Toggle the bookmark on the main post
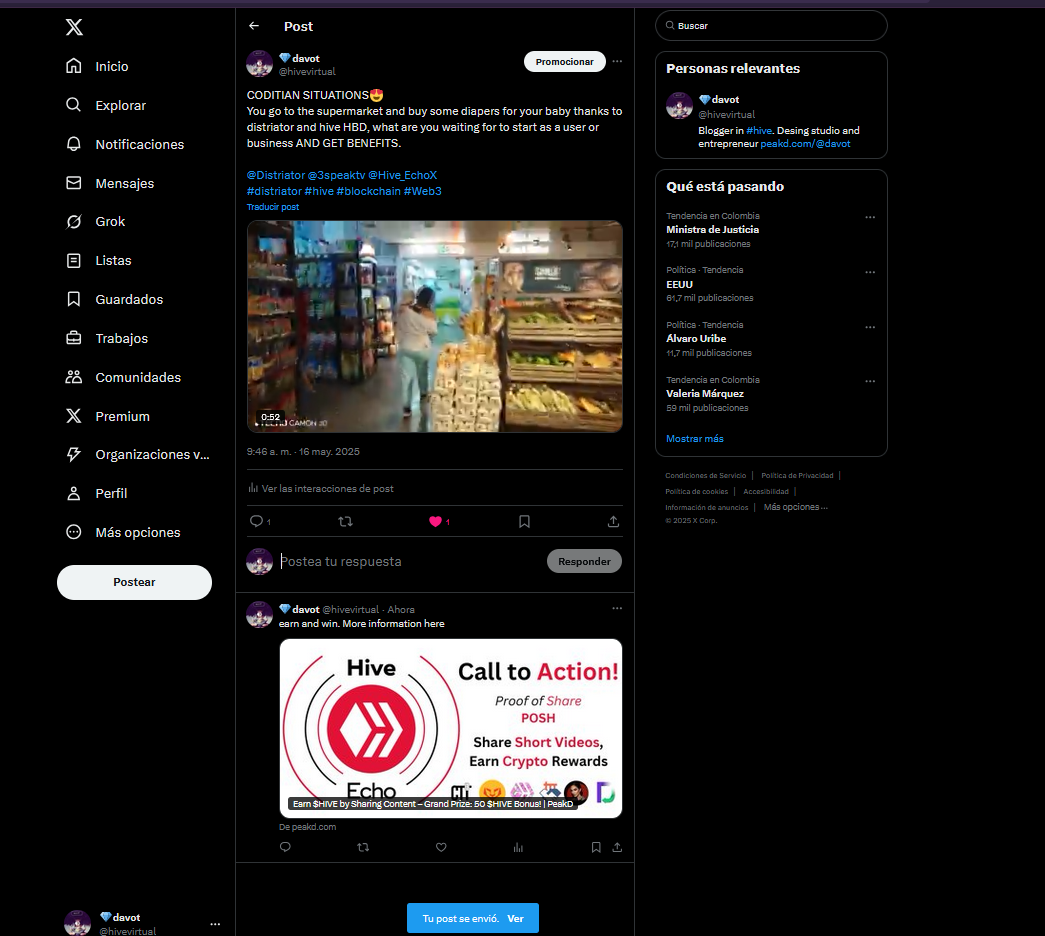Image resolution: width=1045 pixels, height=936 pixels. coord(524,521)
